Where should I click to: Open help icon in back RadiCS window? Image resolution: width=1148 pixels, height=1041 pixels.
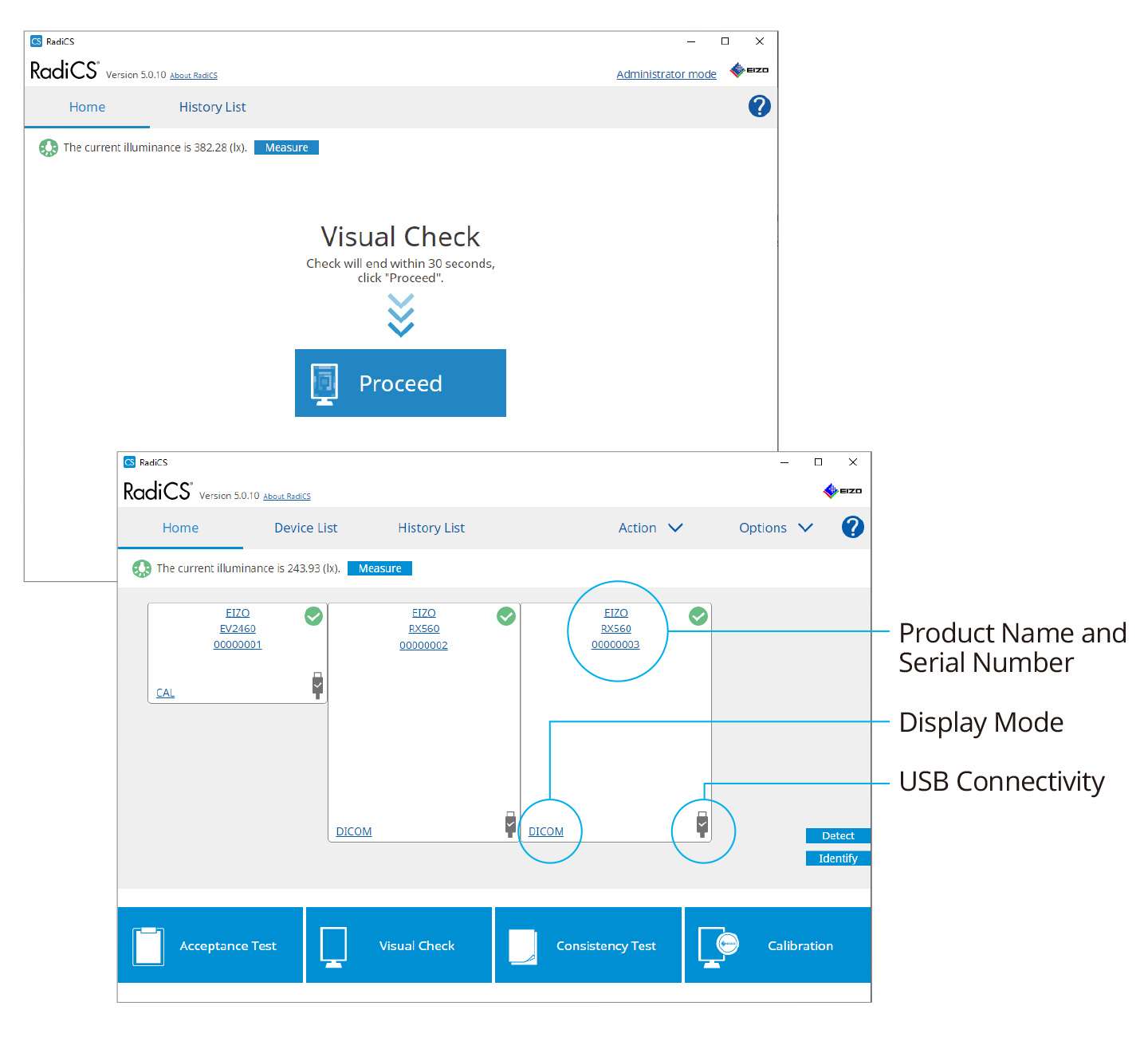[x=760, y=106]
